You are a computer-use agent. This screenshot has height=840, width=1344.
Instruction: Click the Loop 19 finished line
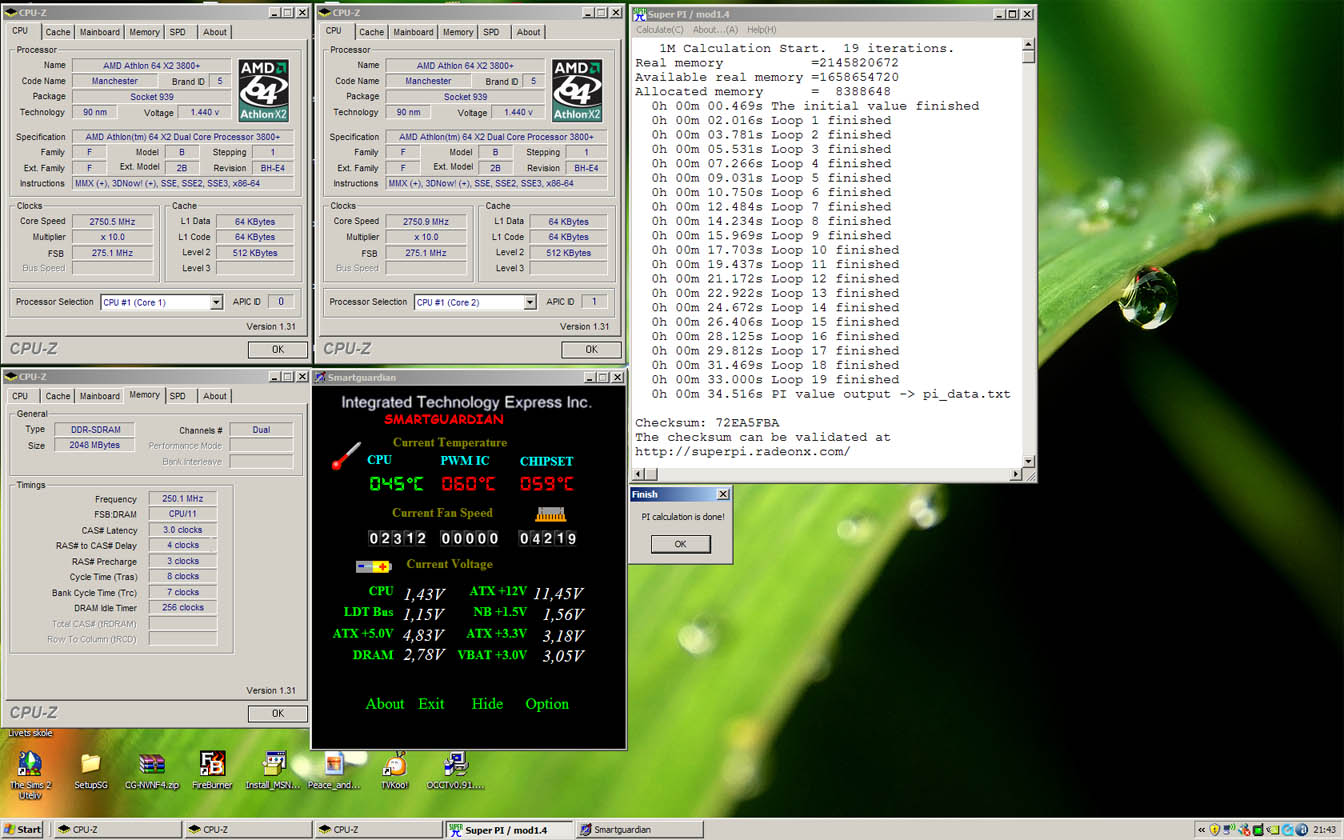click(775, 380)
